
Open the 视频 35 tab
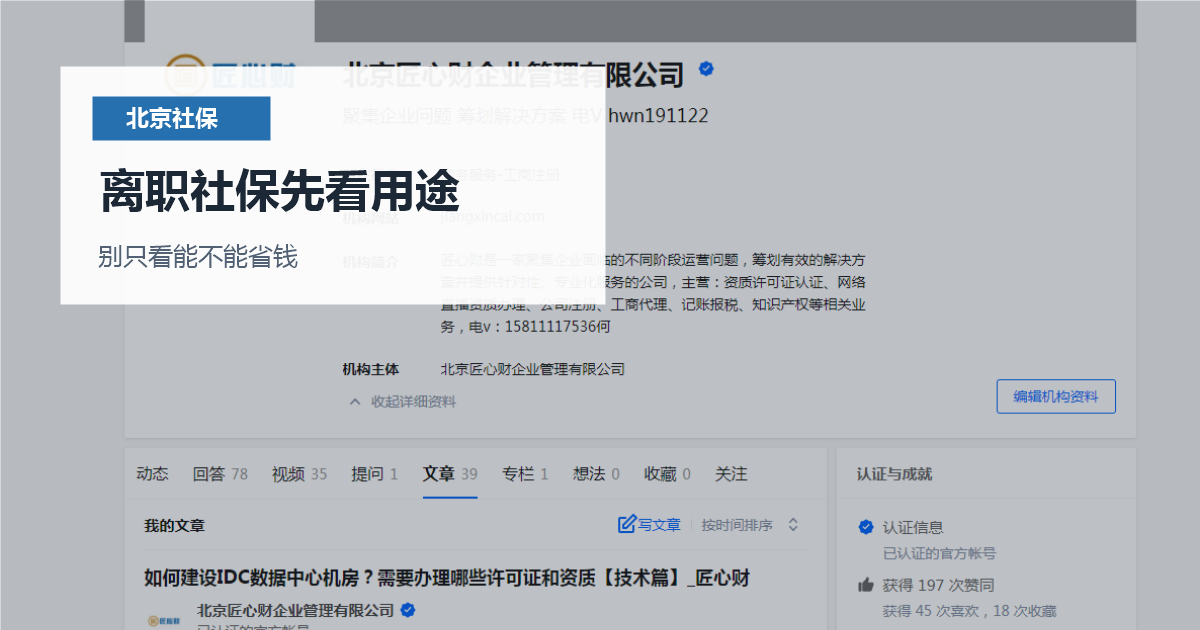coord(299,474)
